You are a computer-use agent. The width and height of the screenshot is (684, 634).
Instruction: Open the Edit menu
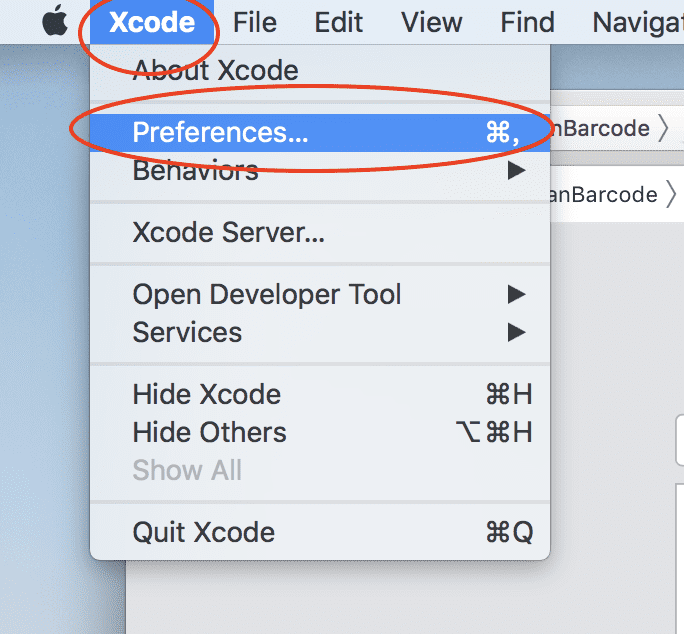pos(338,22)
